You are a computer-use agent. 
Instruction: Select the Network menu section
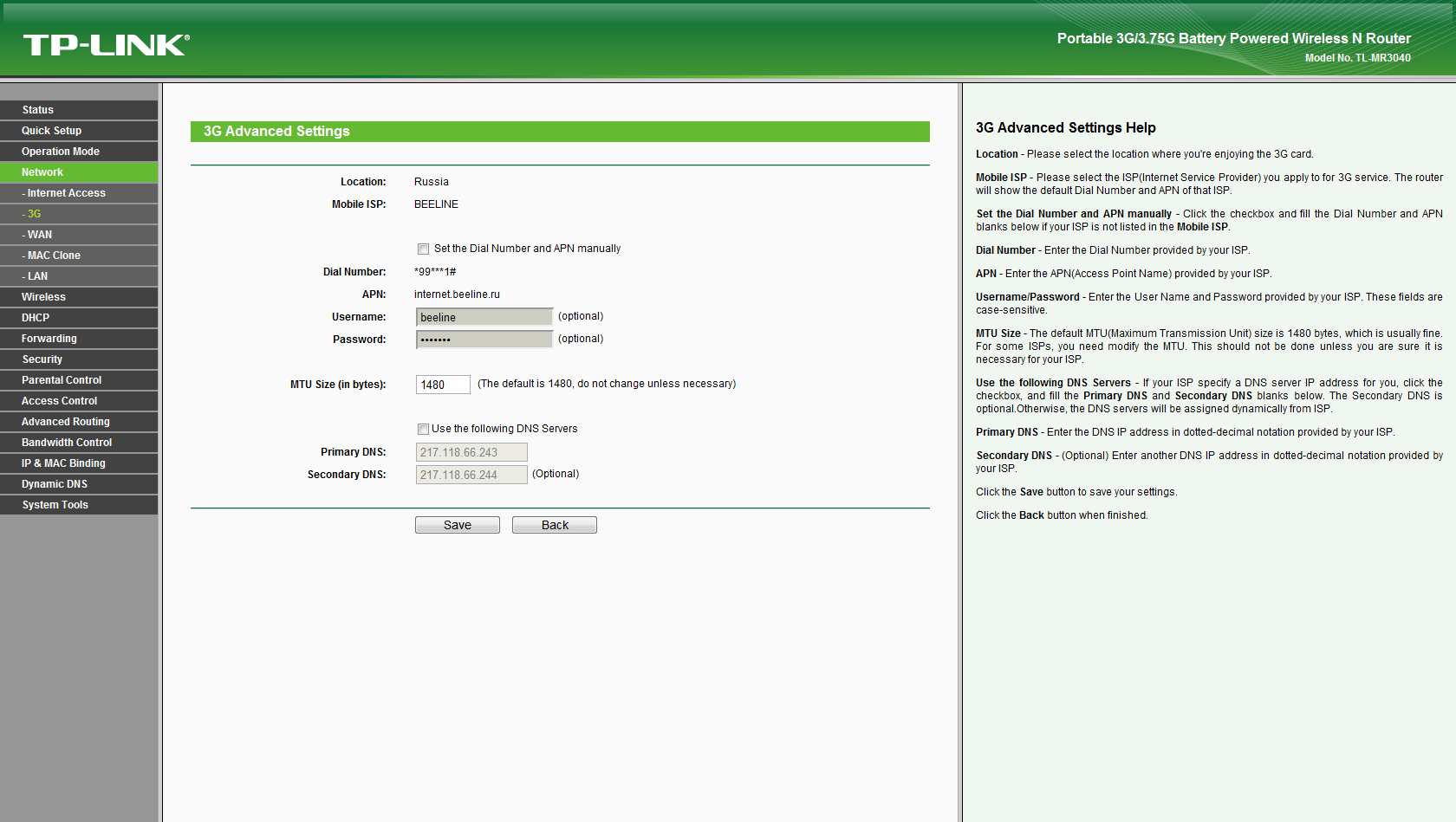pos(79,172)
